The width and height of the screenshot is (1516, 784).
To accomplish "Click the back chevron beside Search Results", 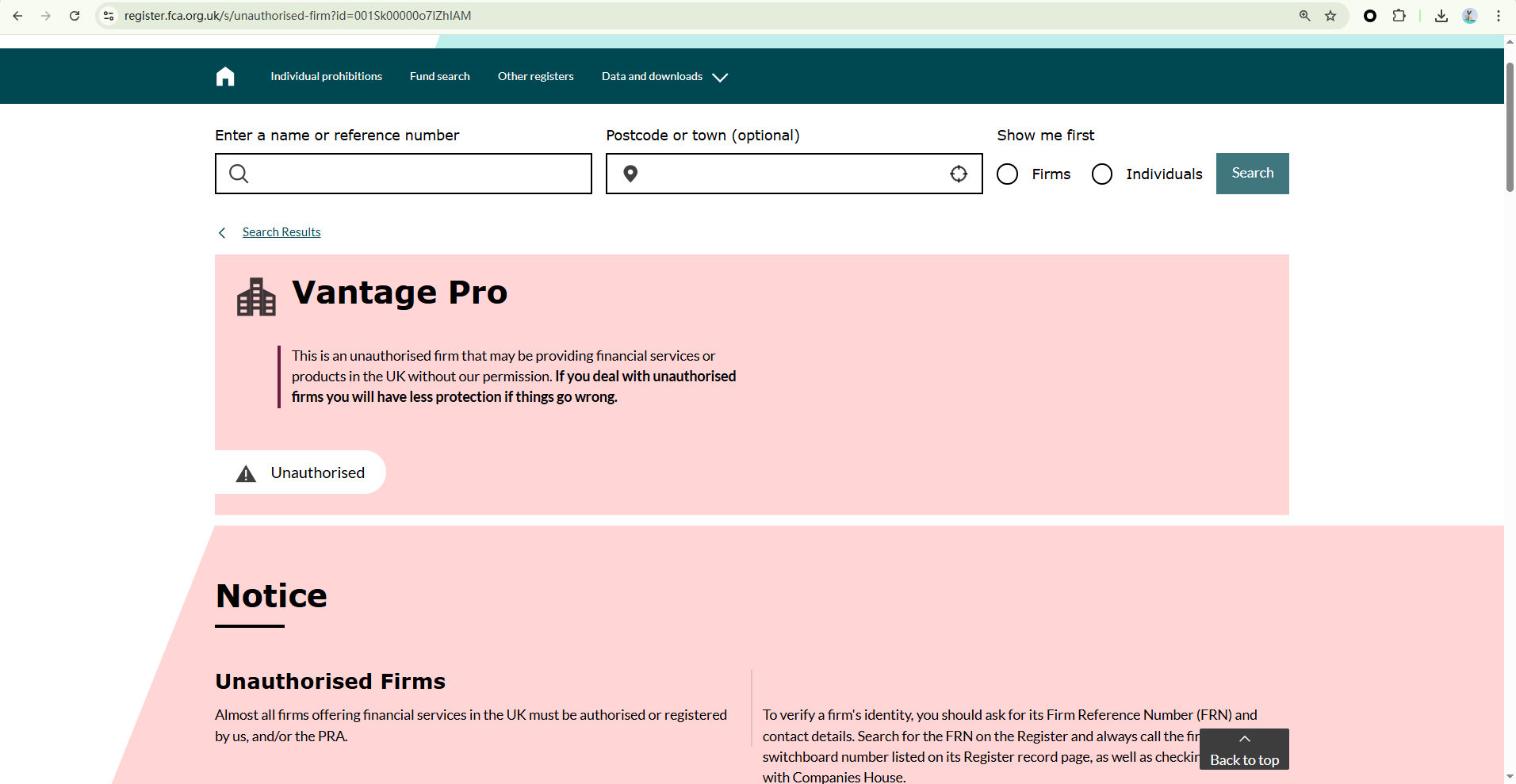I will pyautogui.click(x=222, y=232).
